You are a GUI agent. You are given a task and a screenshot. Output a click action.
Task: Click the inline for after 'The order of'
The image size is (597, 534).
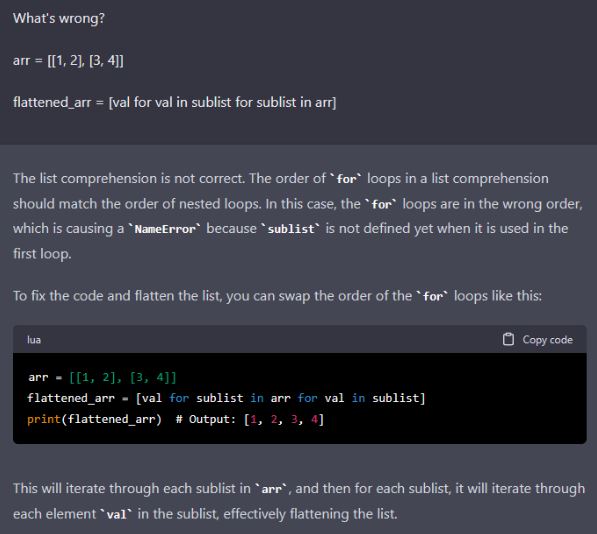(346, 179)
